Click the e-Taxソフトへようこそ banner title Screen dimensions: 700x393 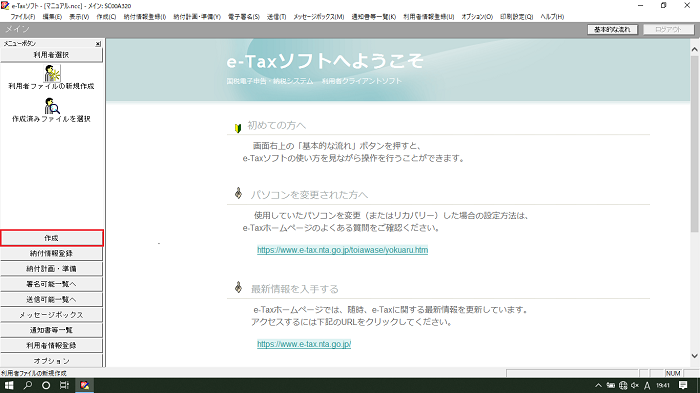[325, 61]
